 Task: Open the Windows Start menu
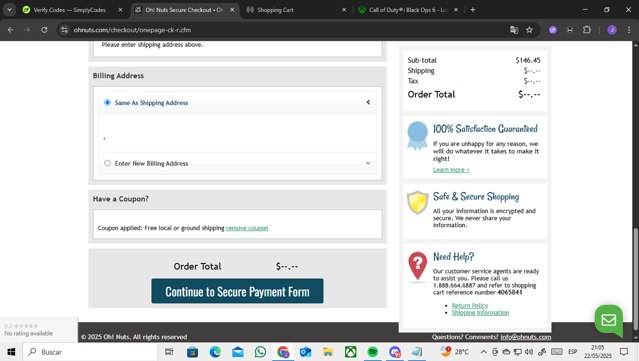11,352
